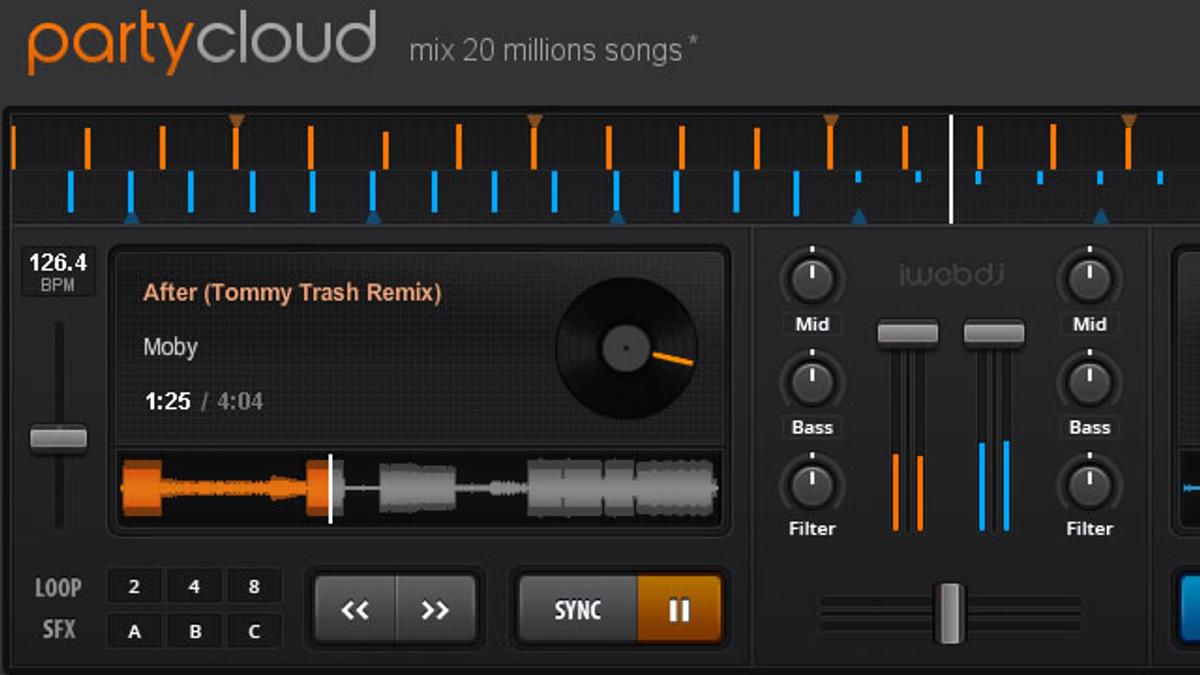Image resolution: width=1200 pixels, height=675 pixels.
Task: Activate the 8-beat loop button
Action: pyautogui.click(x=254, y=587)
